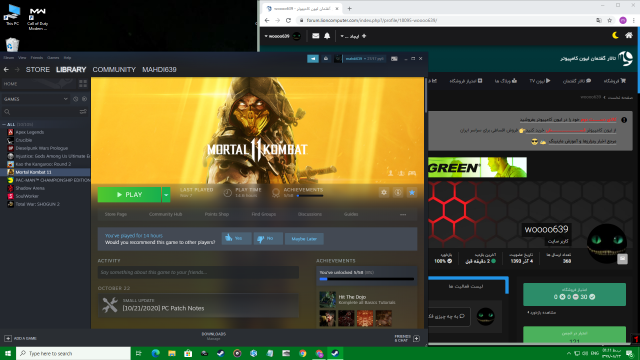Select Call of Duty Modern Warfare desktop shortcut
Screen dimensions: 640x360
[x=37, y=18]
